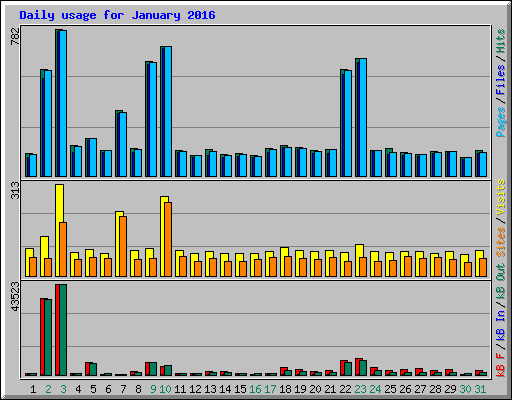Click day label '27' on x-axis
The width and height of the screenshot is (512, 400).
420,389
